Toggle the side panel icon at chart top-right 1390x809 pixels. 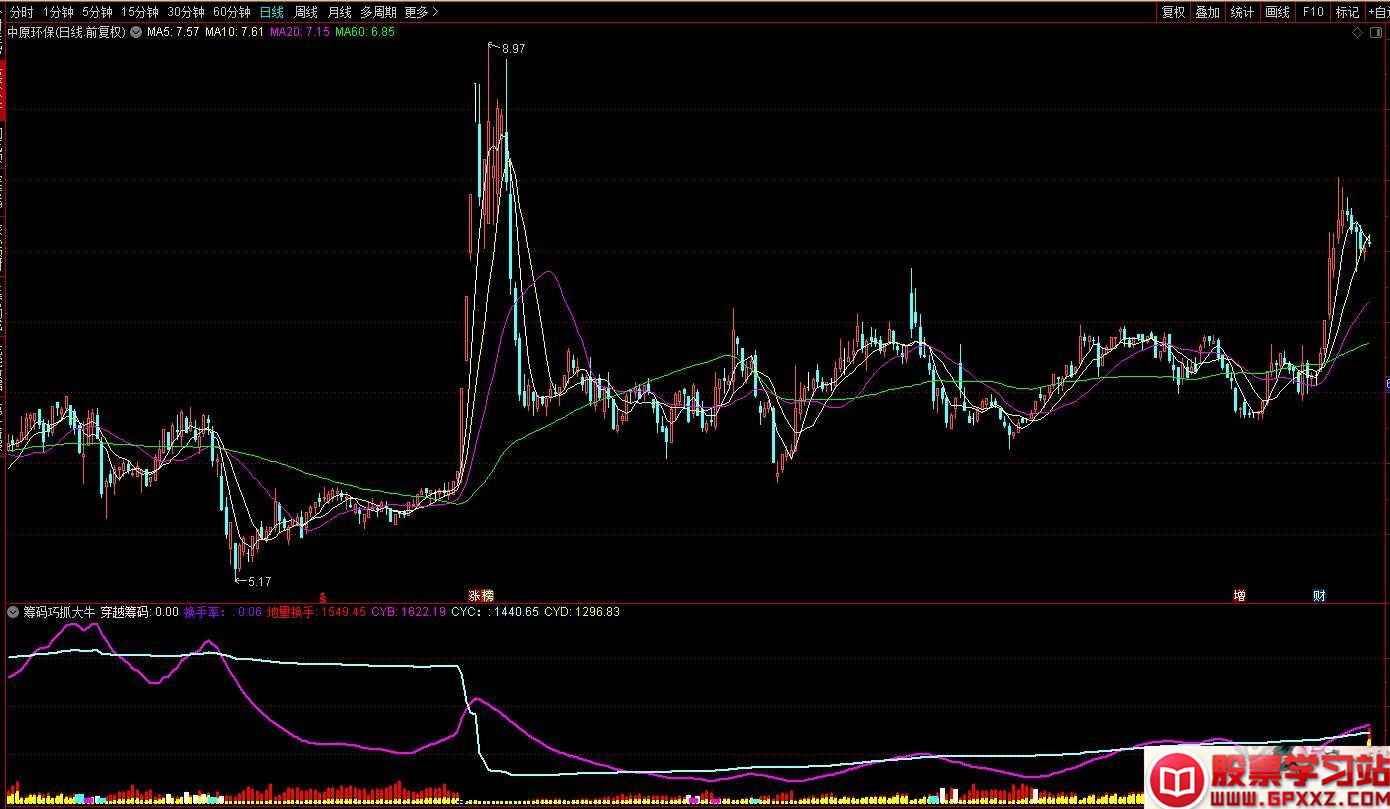[x=1374, y=33]
